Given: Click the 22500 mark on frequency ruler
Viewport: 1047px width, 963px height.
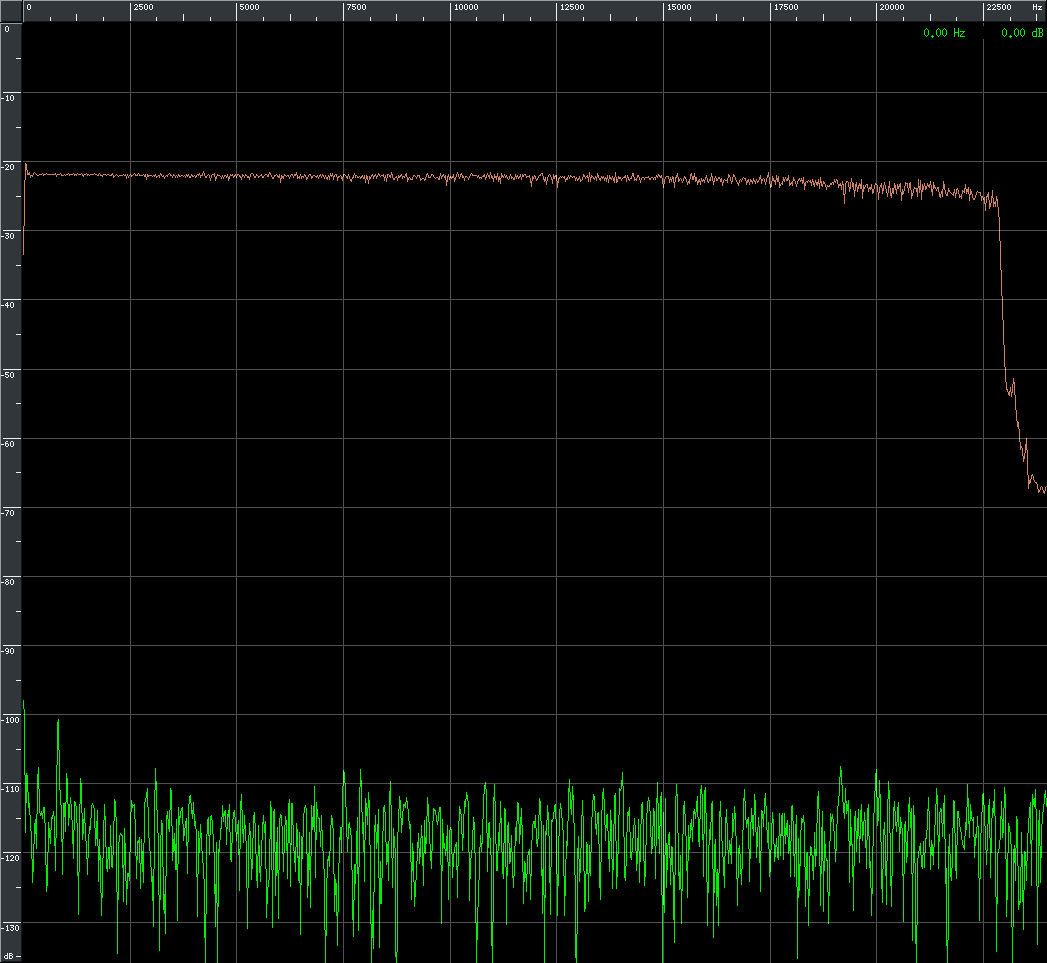Looking at the screenshot, I should click(999, 7).
